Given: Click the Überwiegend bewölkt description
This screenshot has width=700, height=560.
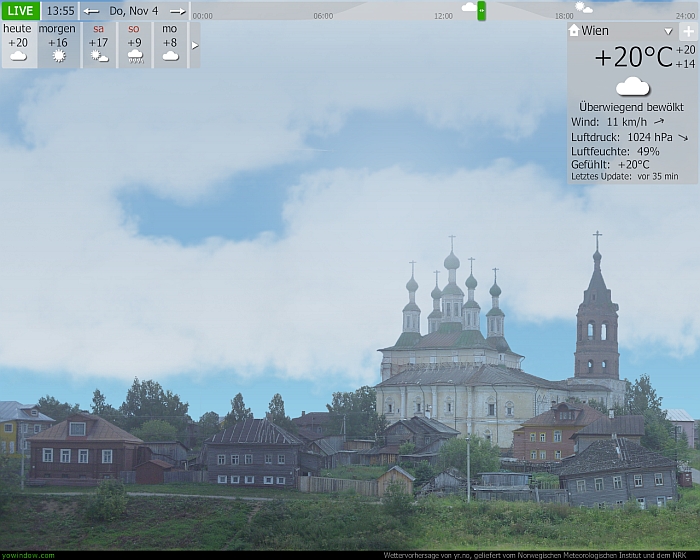Looking at the screenshot, I should [x=631, y=107].
